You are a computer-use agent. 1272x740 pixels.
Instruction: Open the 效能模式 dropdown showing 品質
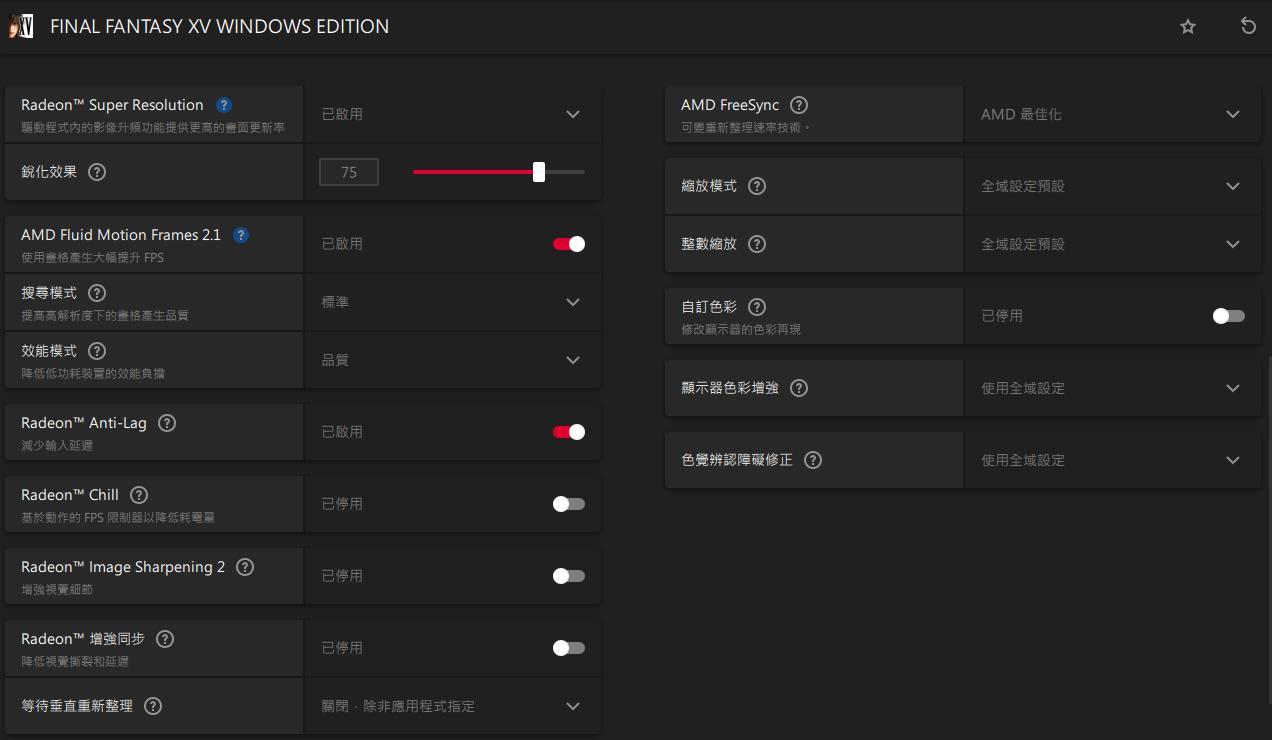point(453,360)
